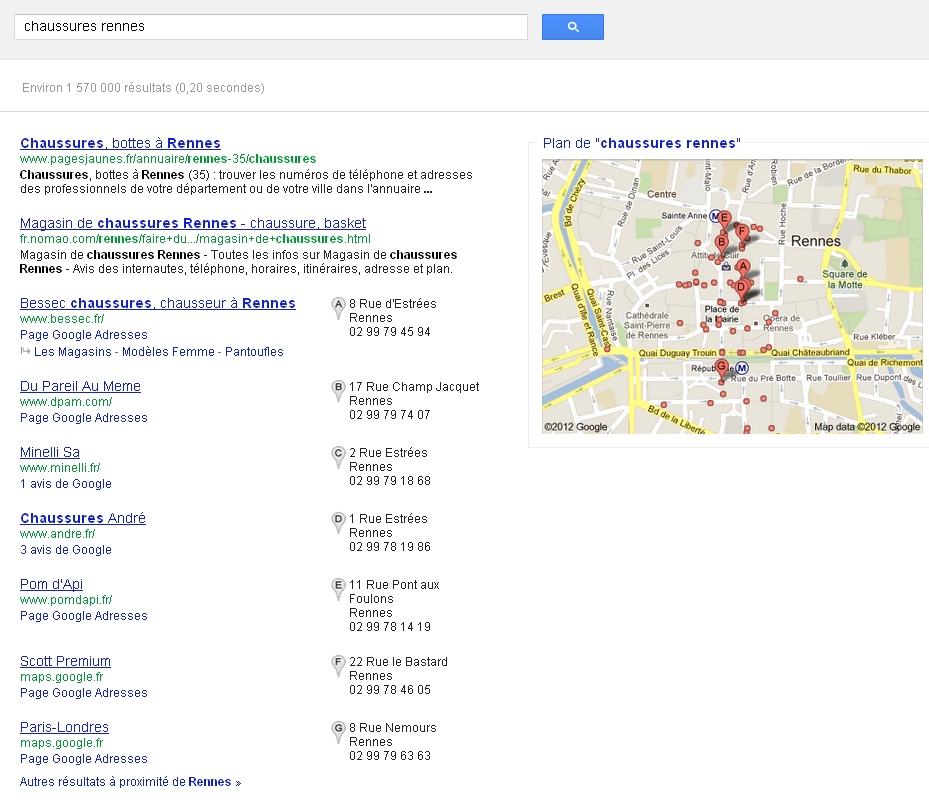This screenshot has height=800, width=929.
Task: Click phone number 02 99 78 46 05
Action: point(389,690)
